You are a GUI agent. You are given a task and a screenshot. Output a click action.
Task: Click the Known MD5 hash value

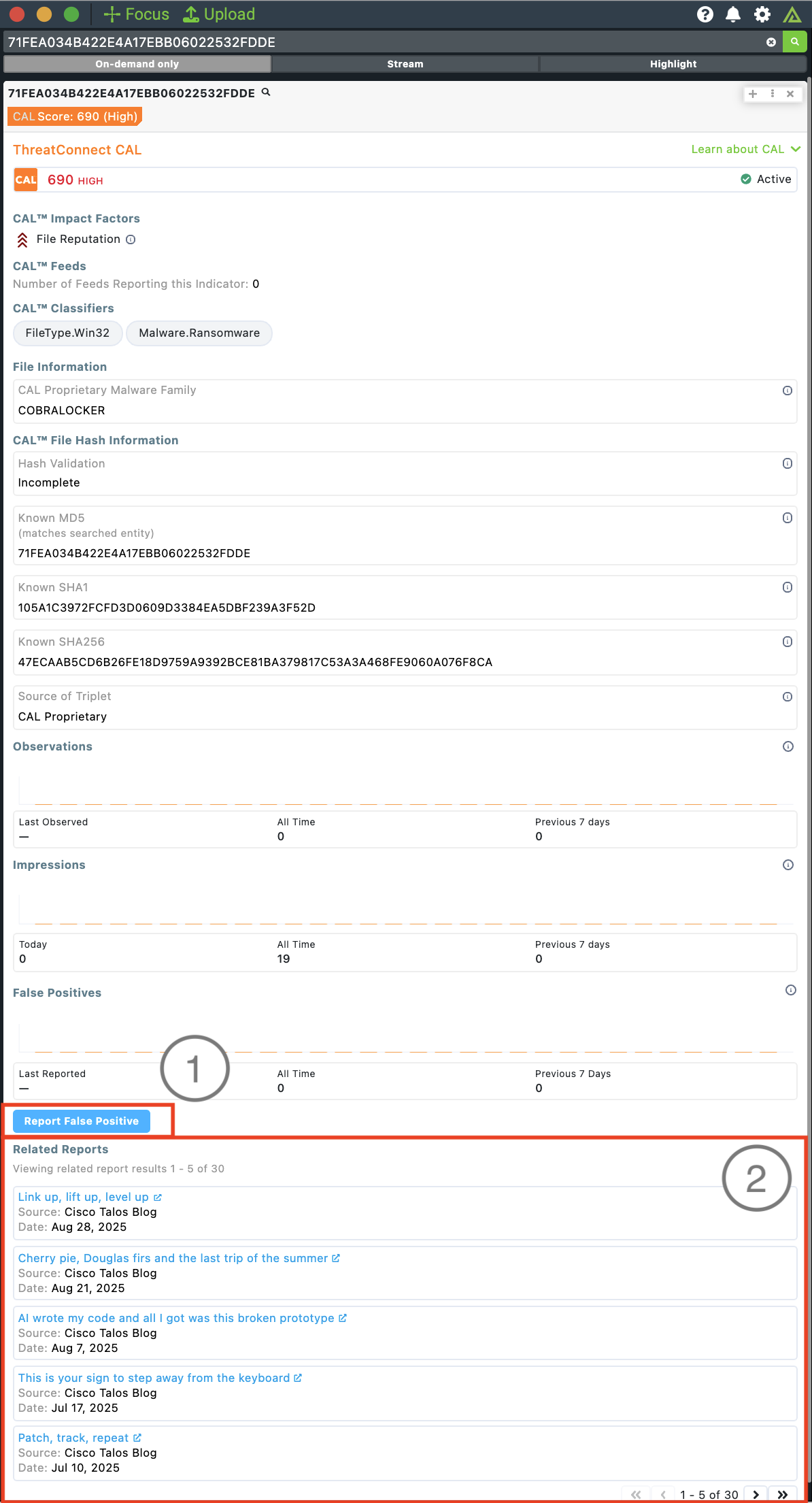134,553
